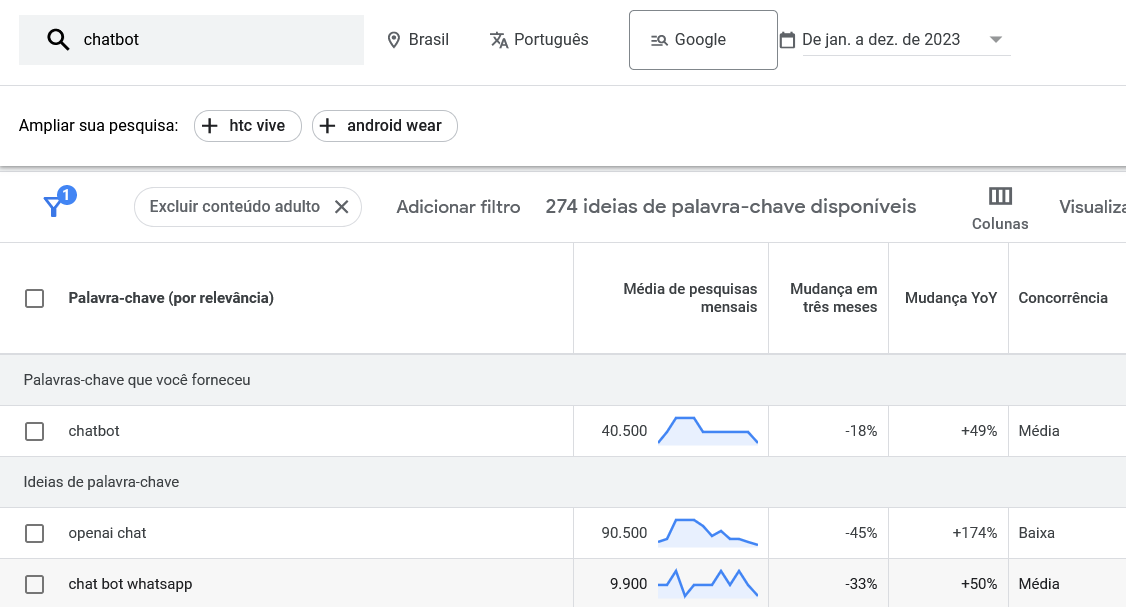Image resolution: width=1126 pixels, height=607 pixels.
Task: Add android wear to broaden search
Action: point(384,126)
